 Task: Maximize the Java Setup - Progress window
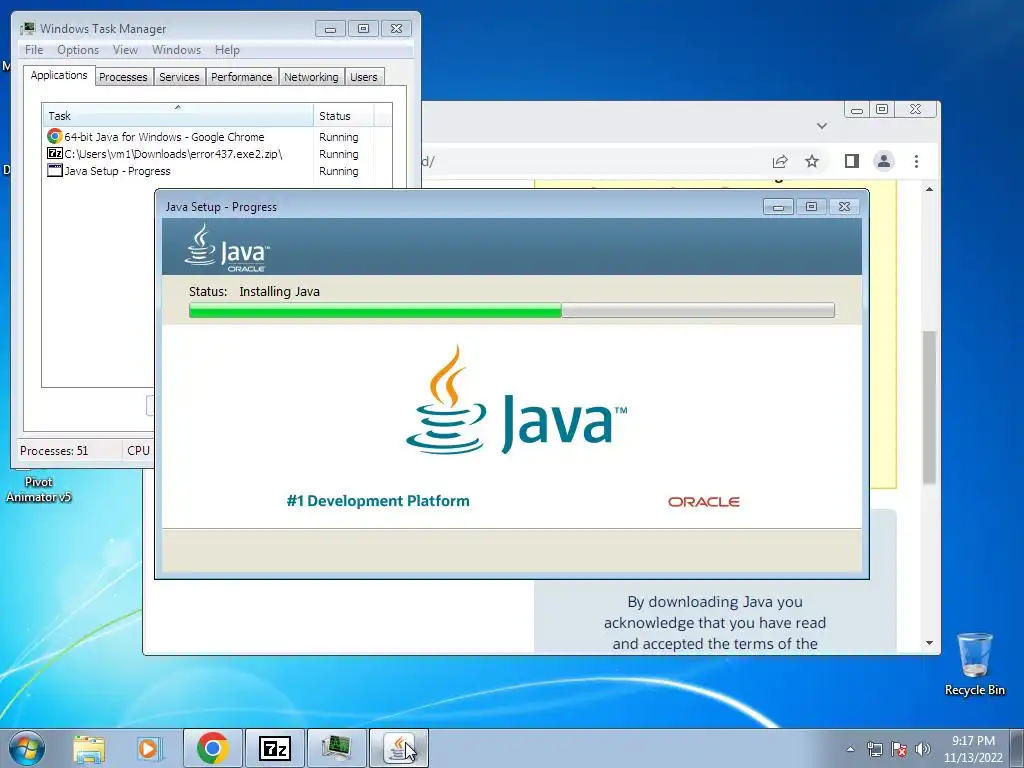tap(811, 207)
